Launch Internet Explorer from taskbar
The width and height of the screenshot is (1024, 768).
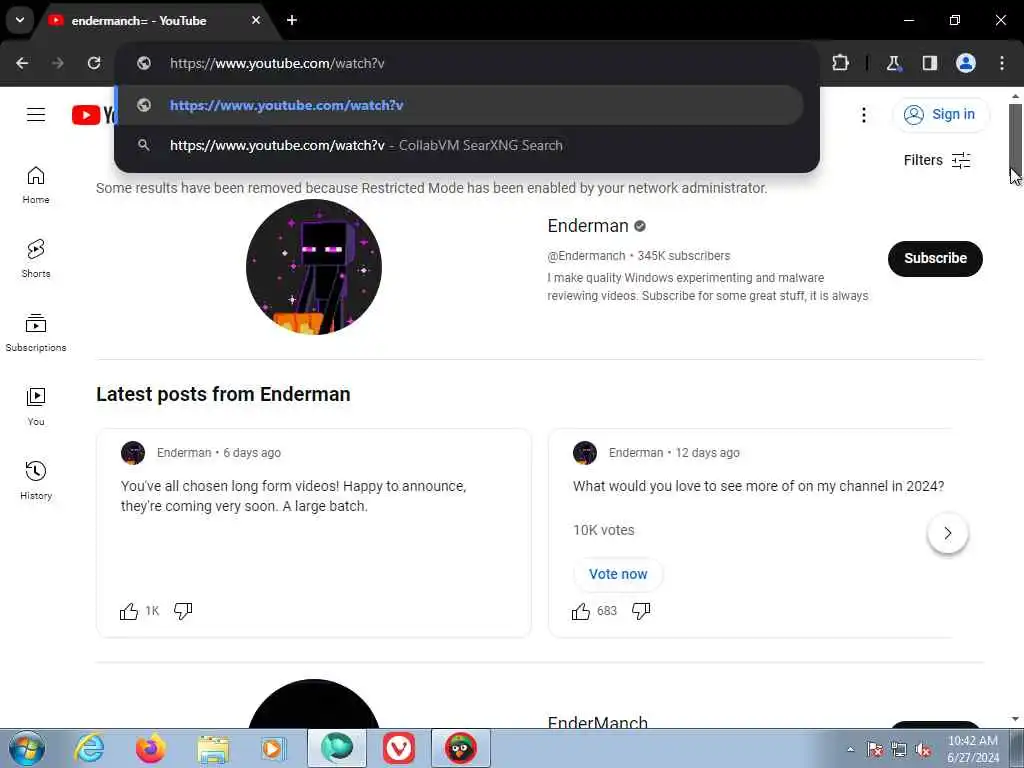pos(89,748)
